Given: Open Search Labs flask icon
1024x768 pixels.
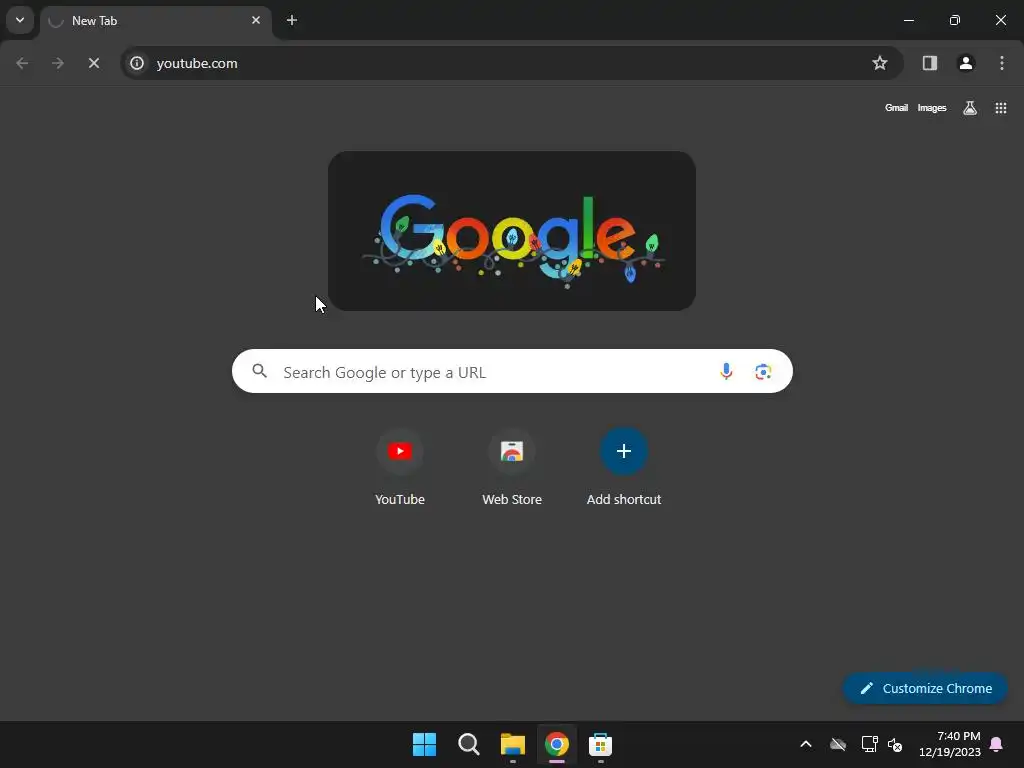Looking at the screenshot, I should 970,108.
